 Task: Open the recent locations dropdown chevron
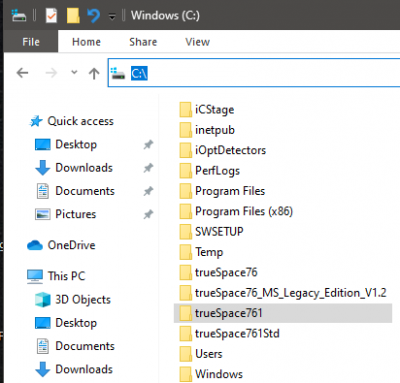click(x=74, y=72)
